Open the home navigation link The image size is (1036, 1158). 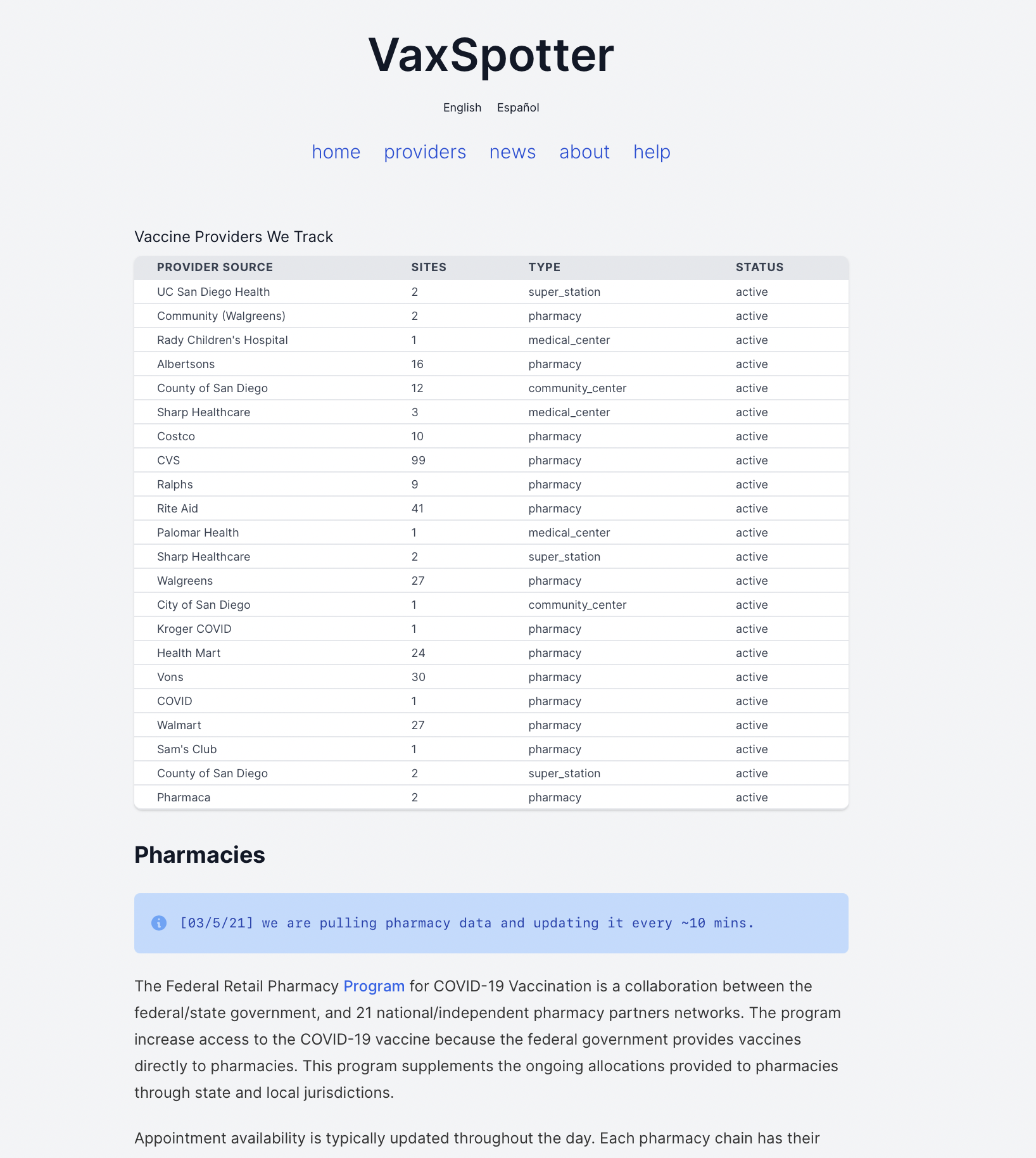point(336,152)
